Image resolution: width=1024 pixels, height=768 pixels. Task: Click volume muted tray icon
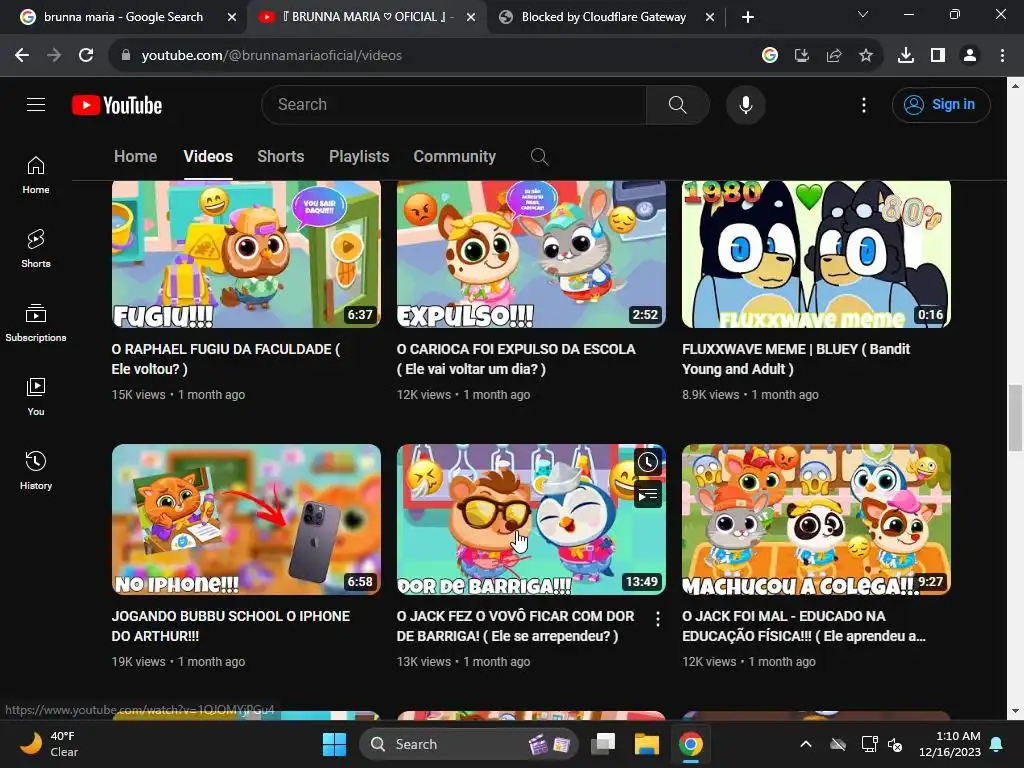(x=895, y=744)
